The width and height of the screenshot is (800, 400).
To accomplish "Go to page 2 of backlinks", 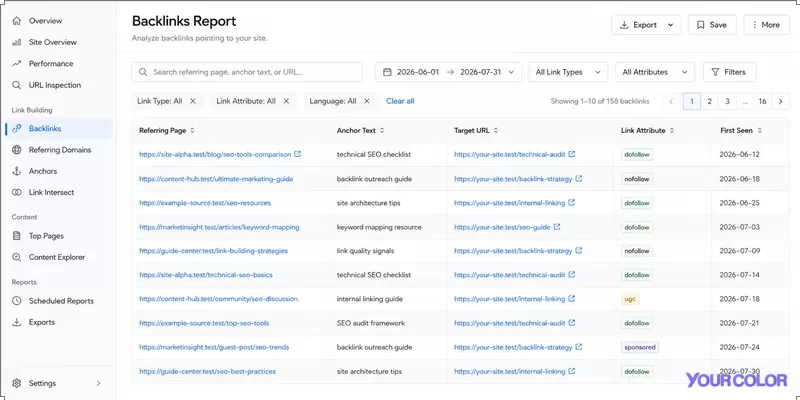I will (x=709, y=101).
